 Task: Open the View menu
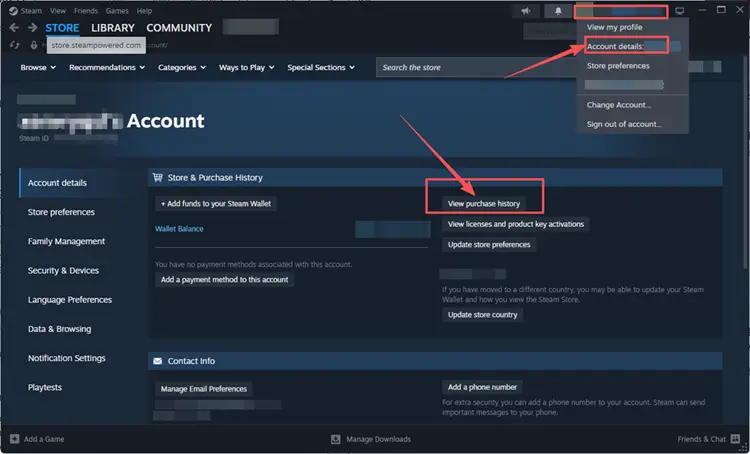tap(58, 11)
